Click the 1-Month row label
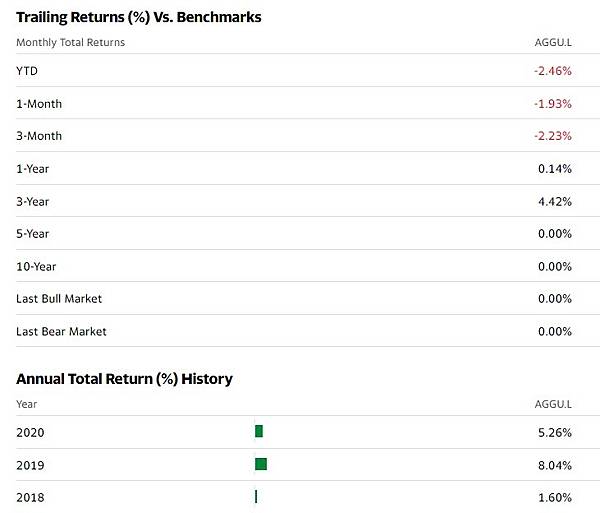This screenshot has height=513, width=600. tap(38, 104)
